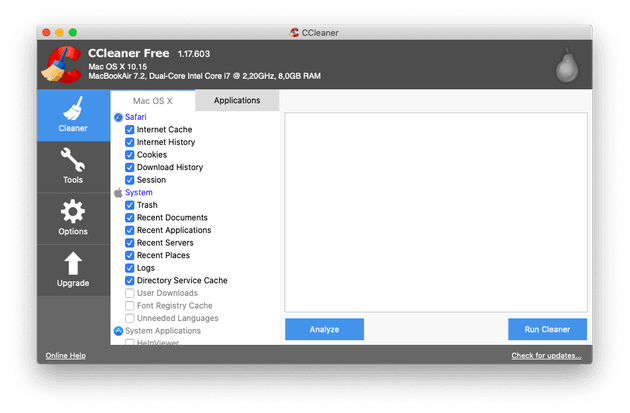Toggle Recent Servers checkbox
Screen dimensions: 630x413
pos(129,243)
